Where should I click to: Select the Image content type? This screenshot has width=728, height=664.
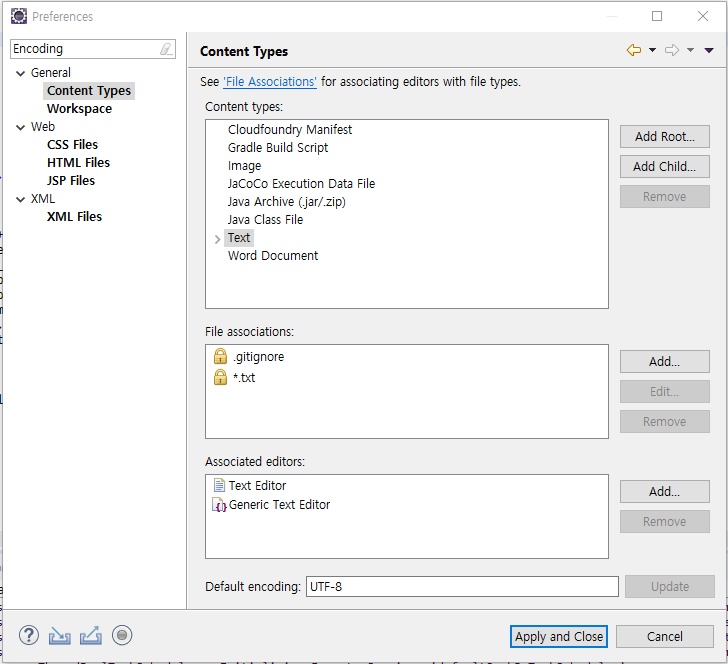click(244, 166)
